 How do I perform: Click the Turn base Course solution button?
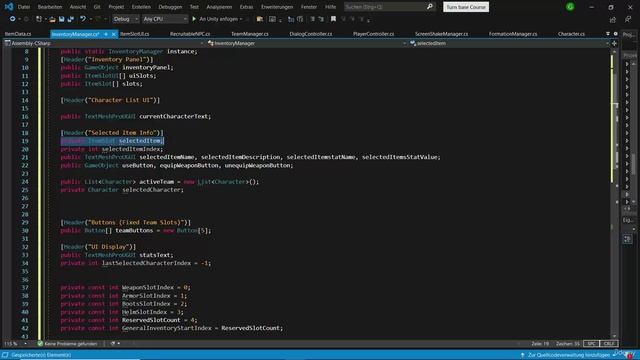pyautogui.click(x=466, y=7)
